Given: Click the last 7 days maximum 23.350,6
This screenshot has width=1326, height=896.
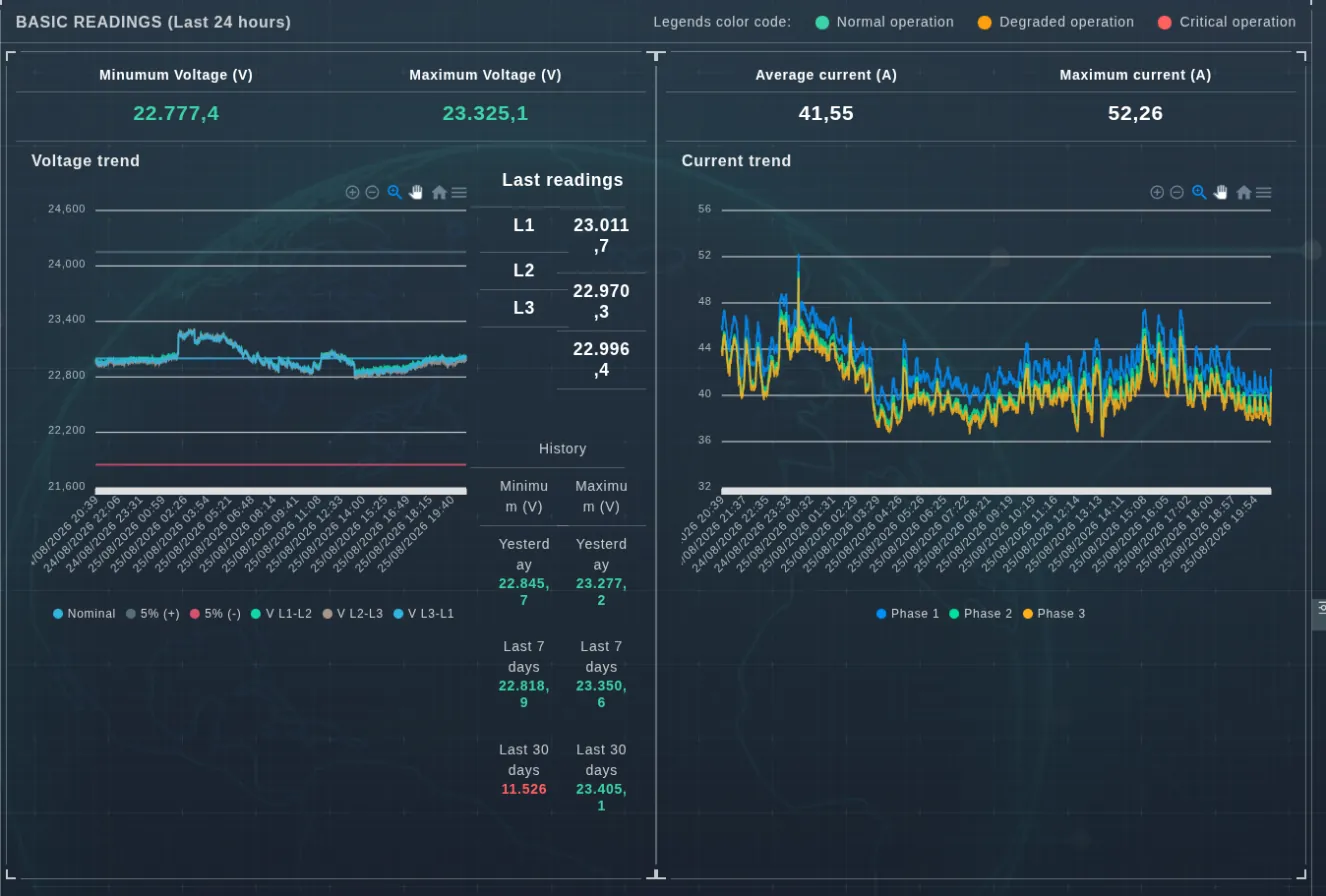Looking at the screenshot, I should point(601,694).
